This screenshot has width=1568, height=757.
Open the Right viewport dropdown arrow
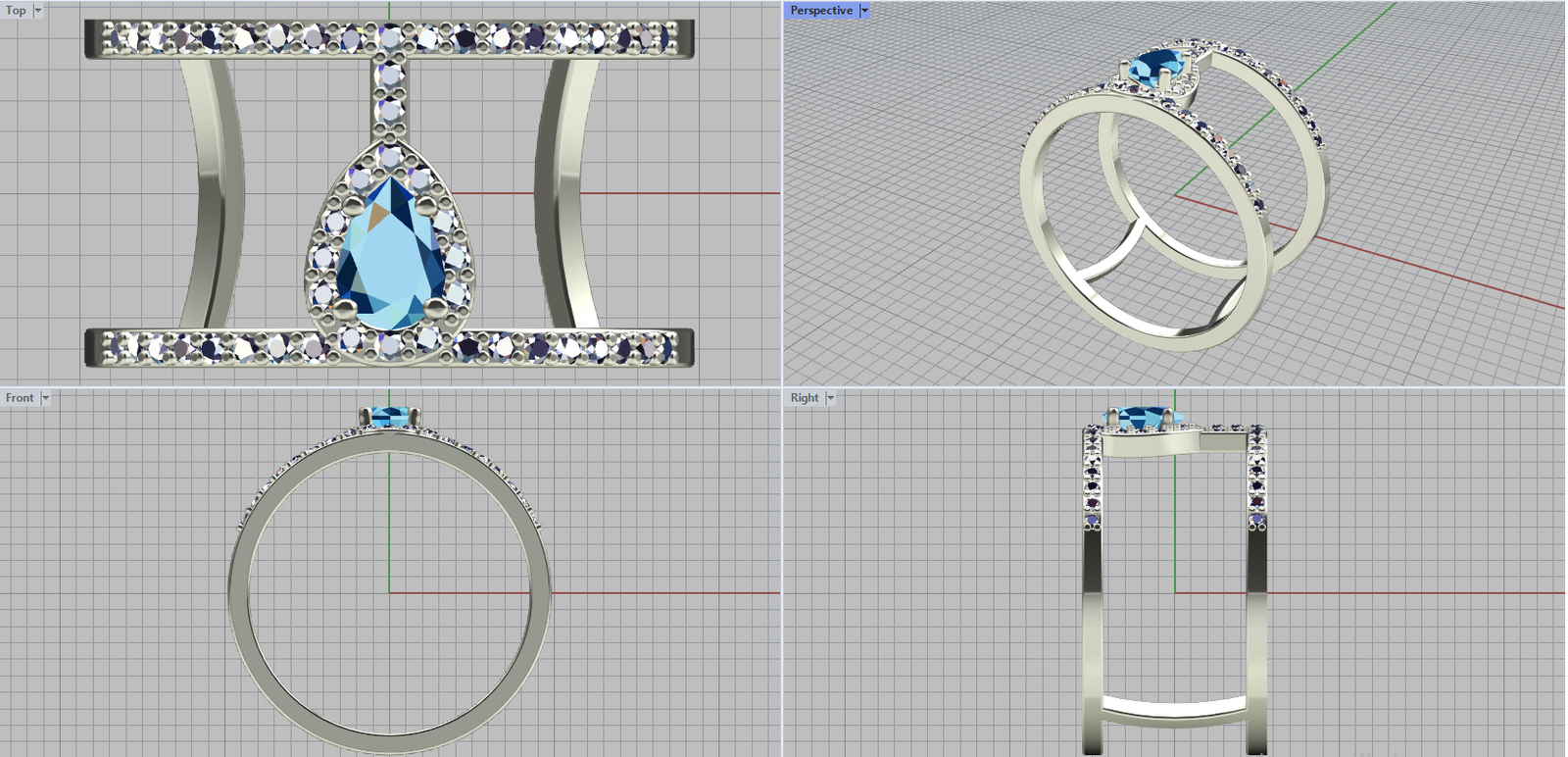point(830,398)
